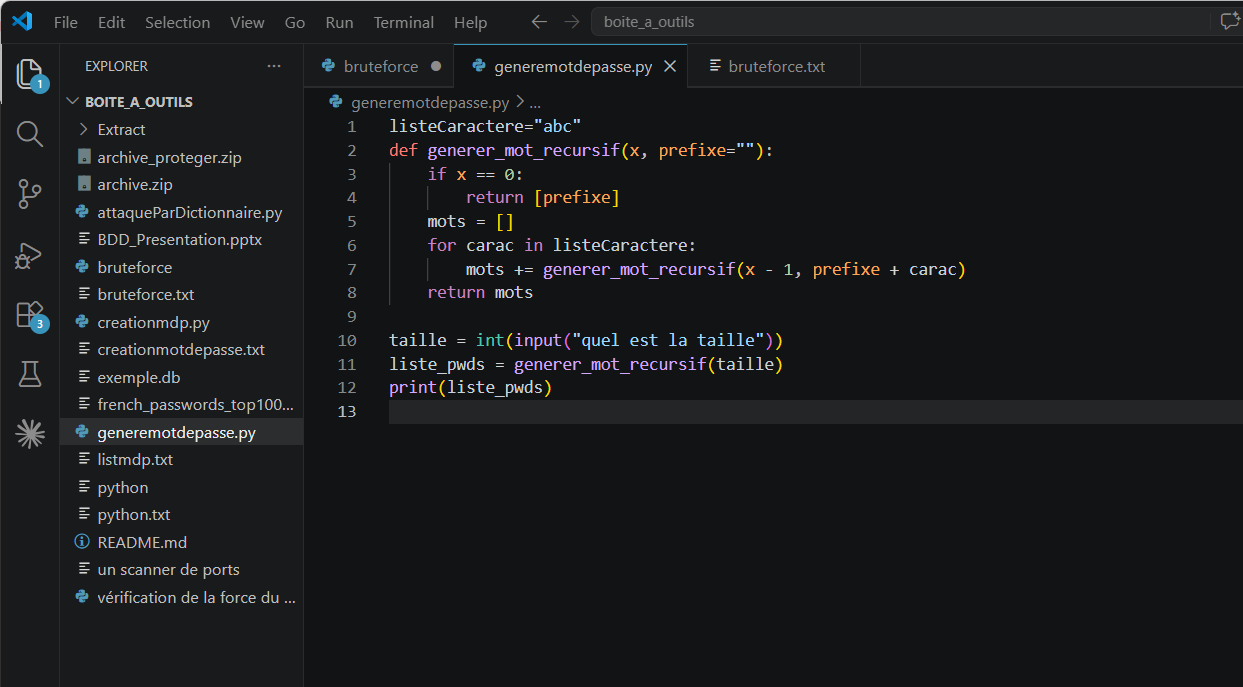The width and height of the screenshot is (1243, 687).
Task: Open BDD_Presentation.pptx file
Action: point(181,239)
